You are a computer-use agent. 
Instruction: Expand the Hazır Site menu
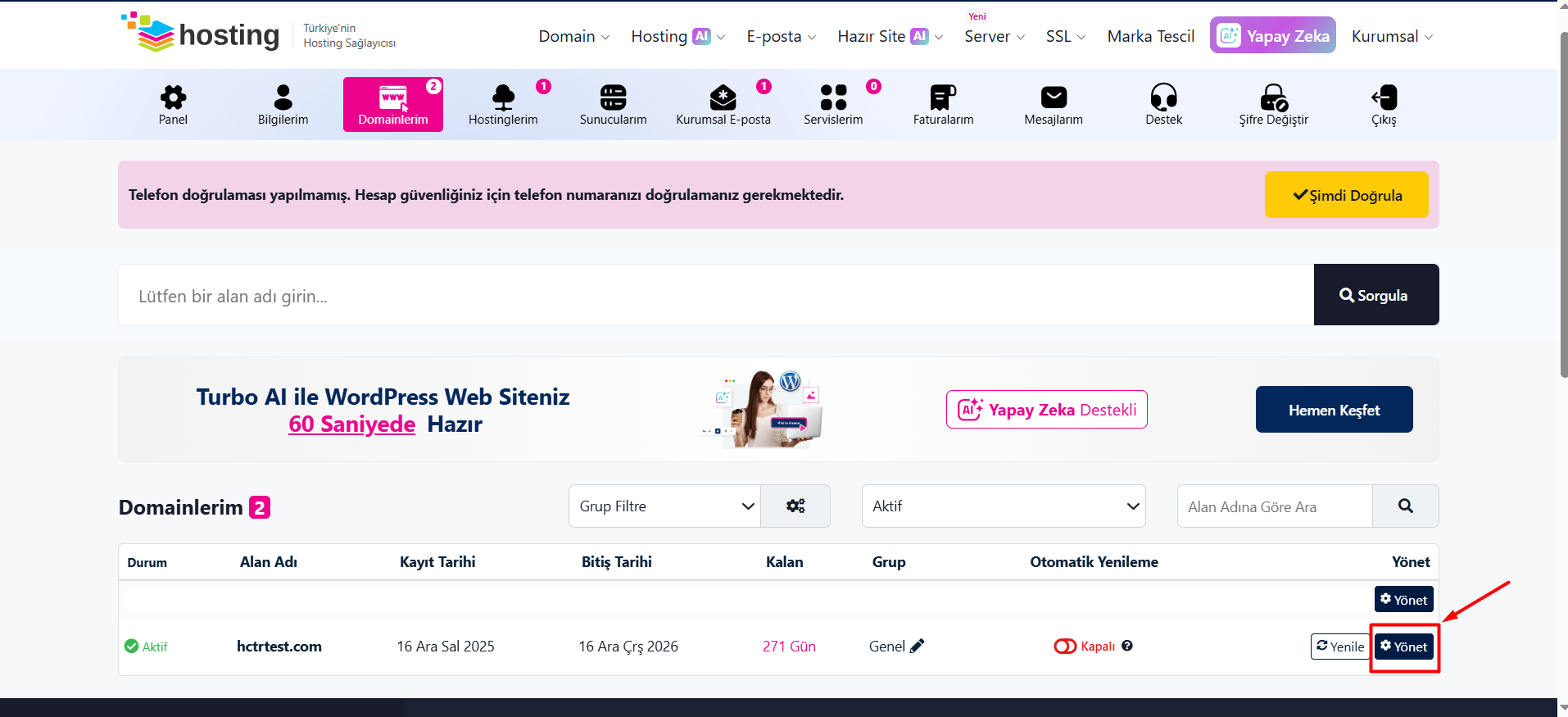(x=890, y=36)
